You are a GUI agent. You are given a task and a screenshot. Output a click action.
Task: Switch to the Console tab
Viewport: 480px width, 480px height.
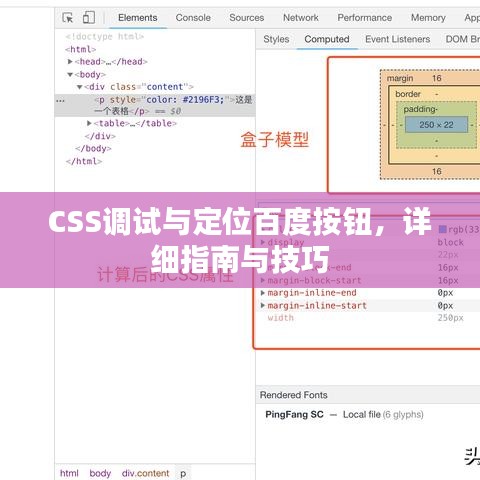pyautogui.click(x=193, y=18)
